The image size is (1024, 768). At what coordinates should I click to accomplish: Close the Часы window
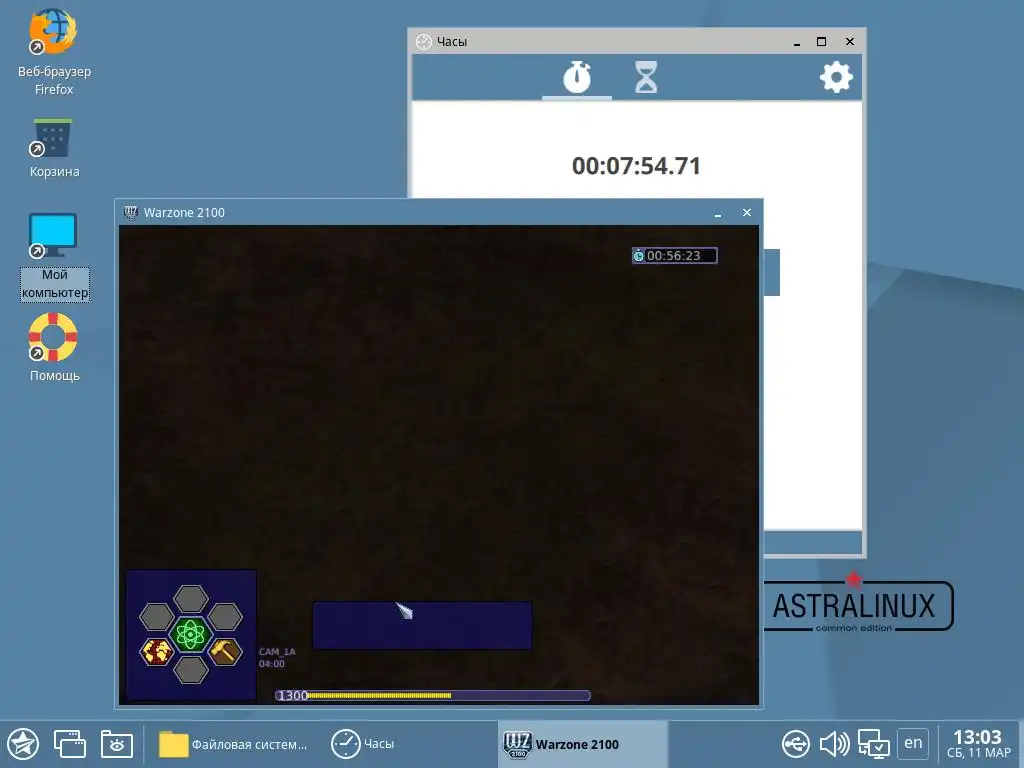pos(850,42)
